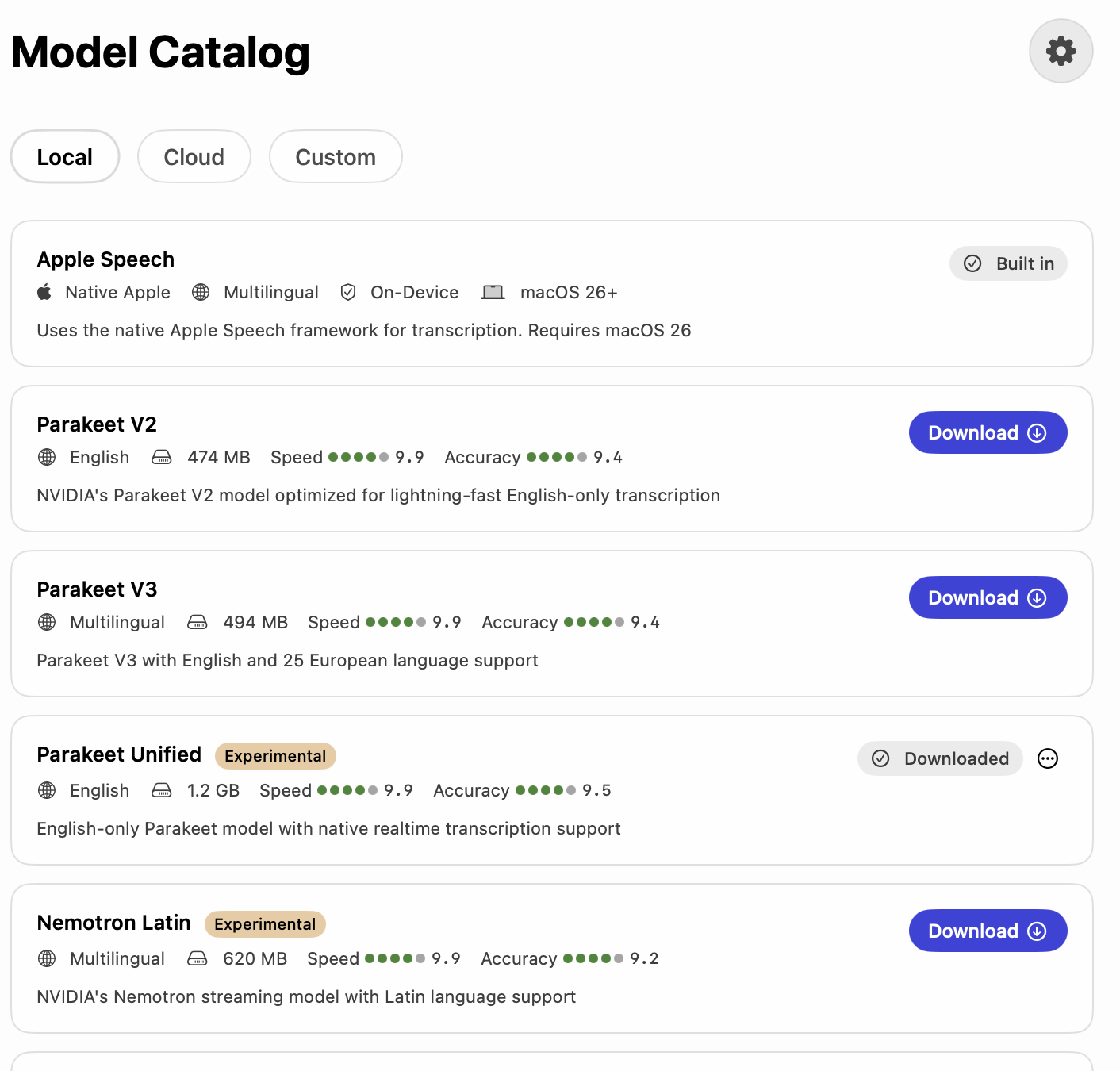Click the Apple Speech framework description
1120x1071 pixels.
[x=364, y=330]
